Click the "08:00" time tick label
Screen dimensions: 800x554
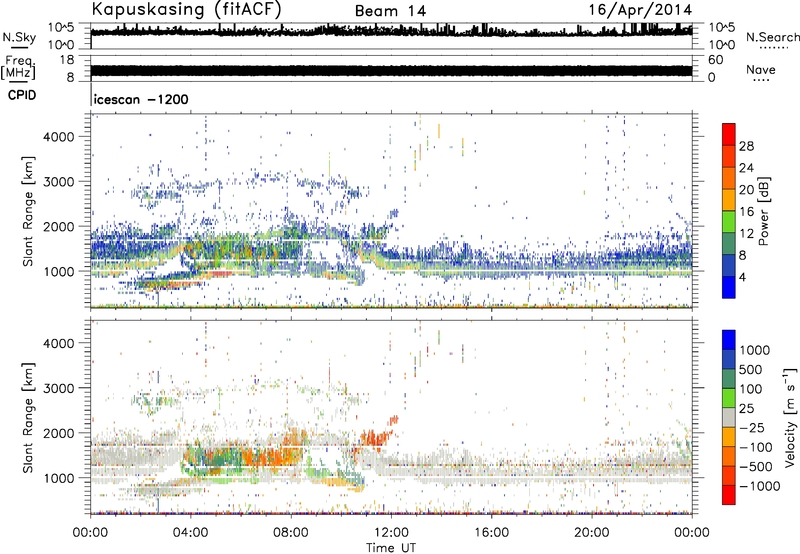291,533
